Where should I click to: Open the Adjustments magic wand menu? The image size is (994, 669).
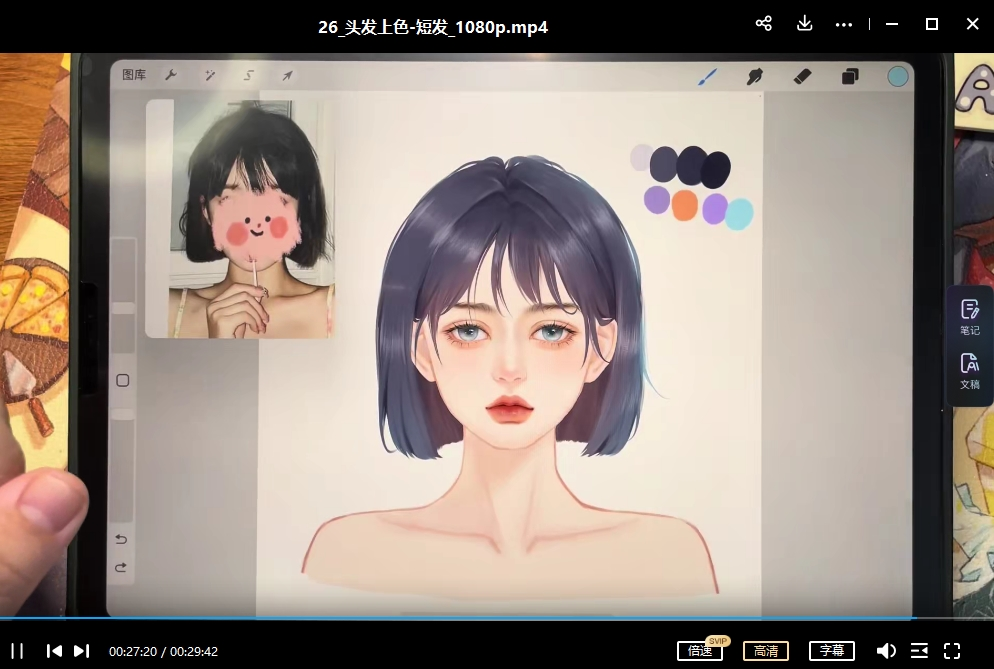(210, 75)
